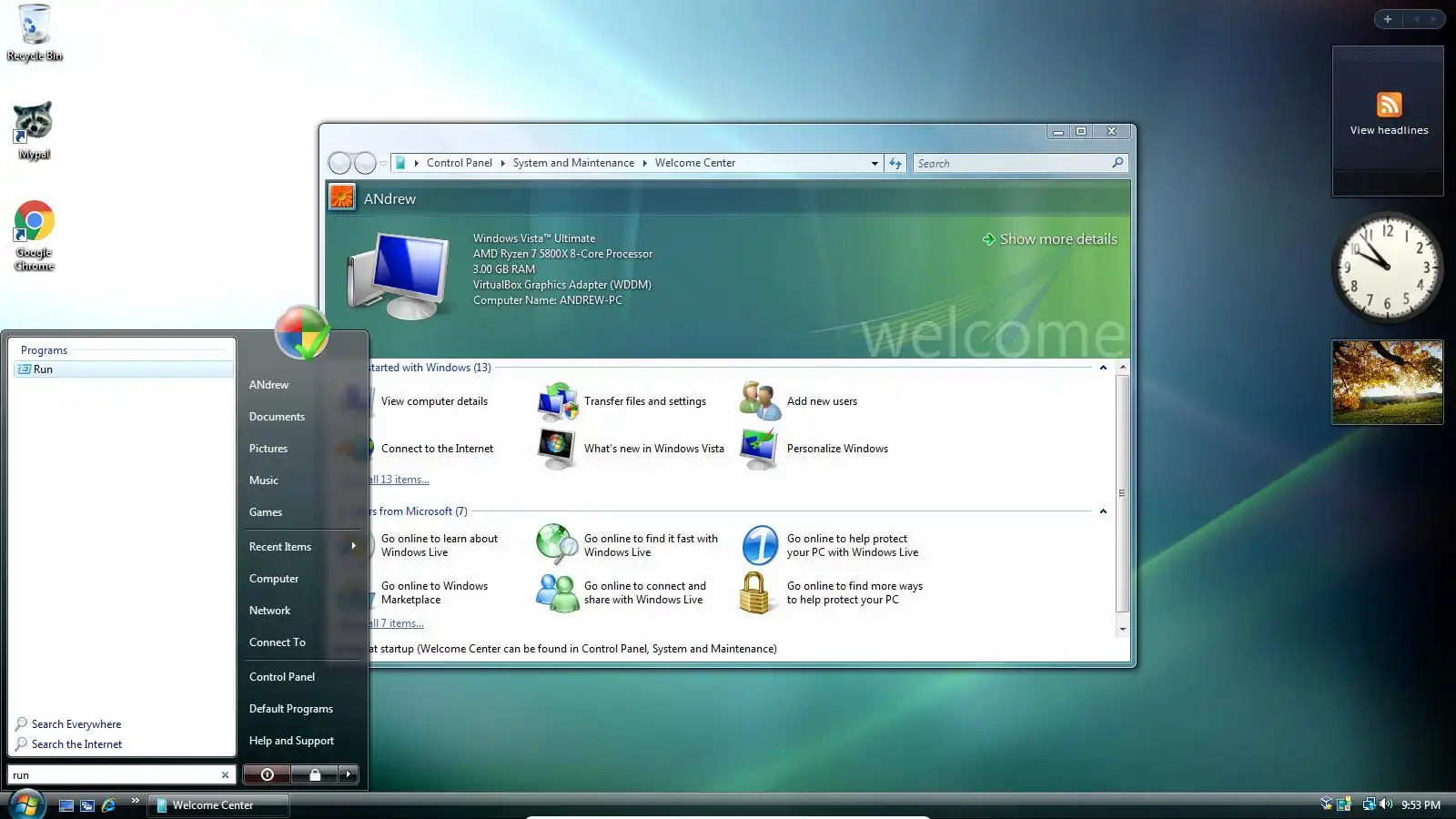The height and width of the screenshot is (819, 1456).
Task: Collapse the Offers from Microsoft section
Action: click(1103, 511)
